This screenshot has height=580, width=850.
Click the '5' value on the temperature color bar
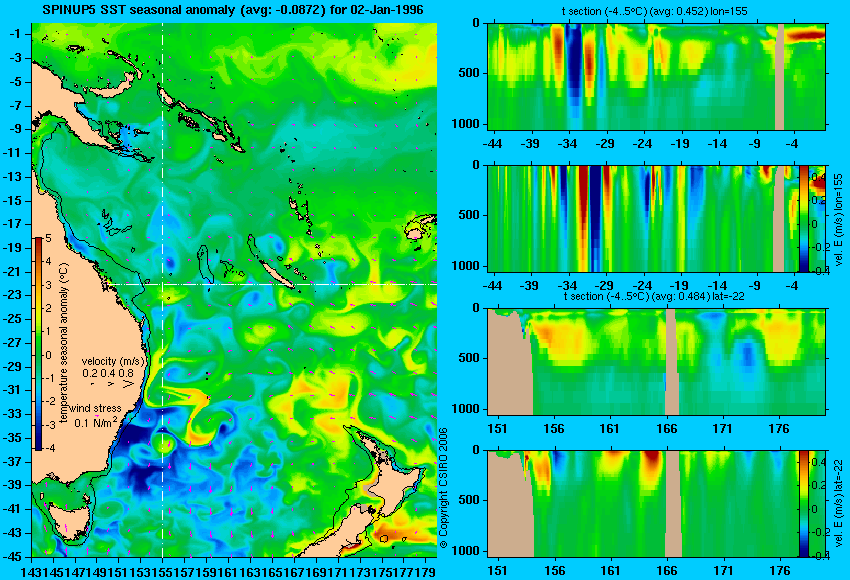click(48, 238)
